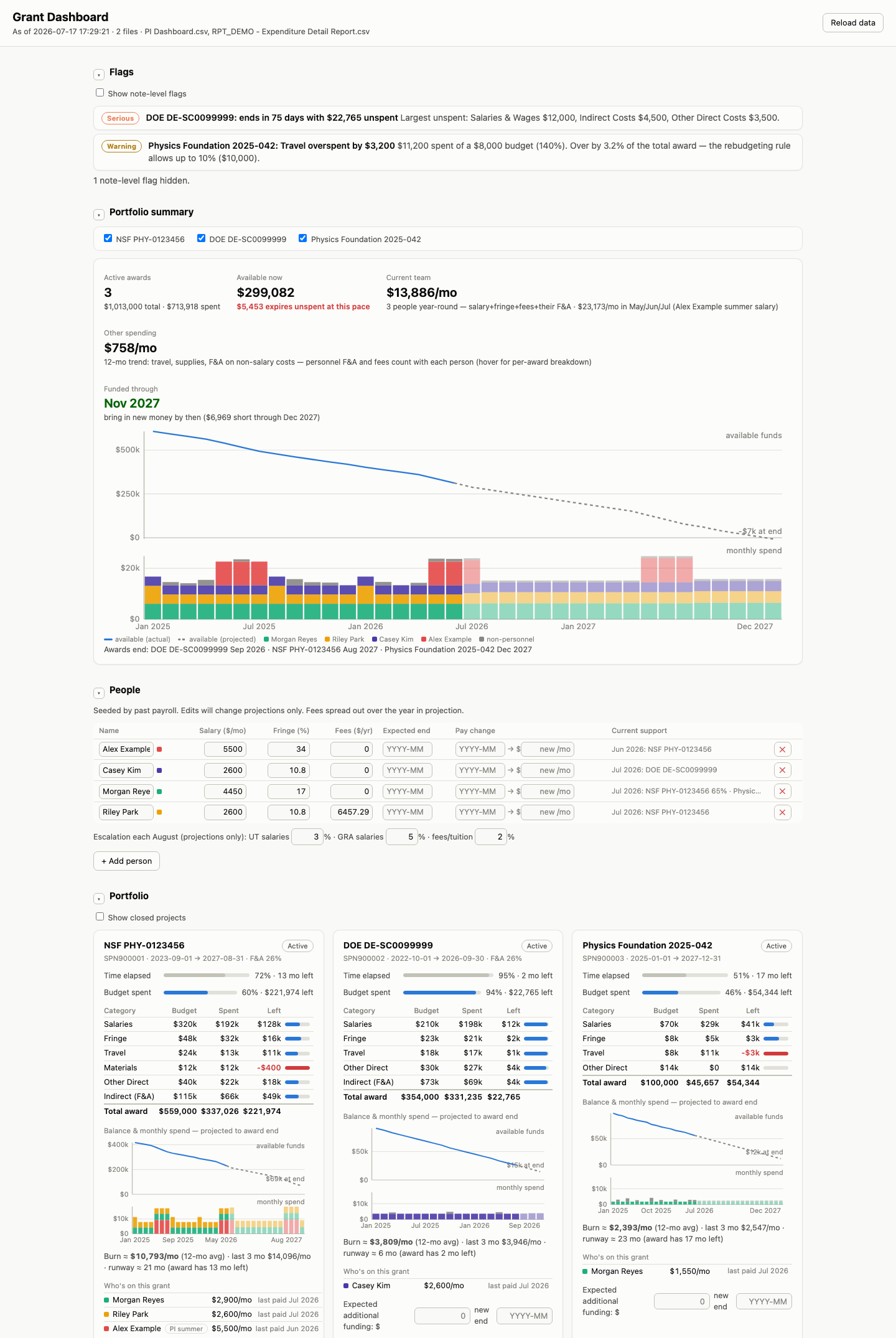896x1338 pixels.
Task: Click Physics Foundation Travel -$3k value
Action: [x=750, y=1053]
